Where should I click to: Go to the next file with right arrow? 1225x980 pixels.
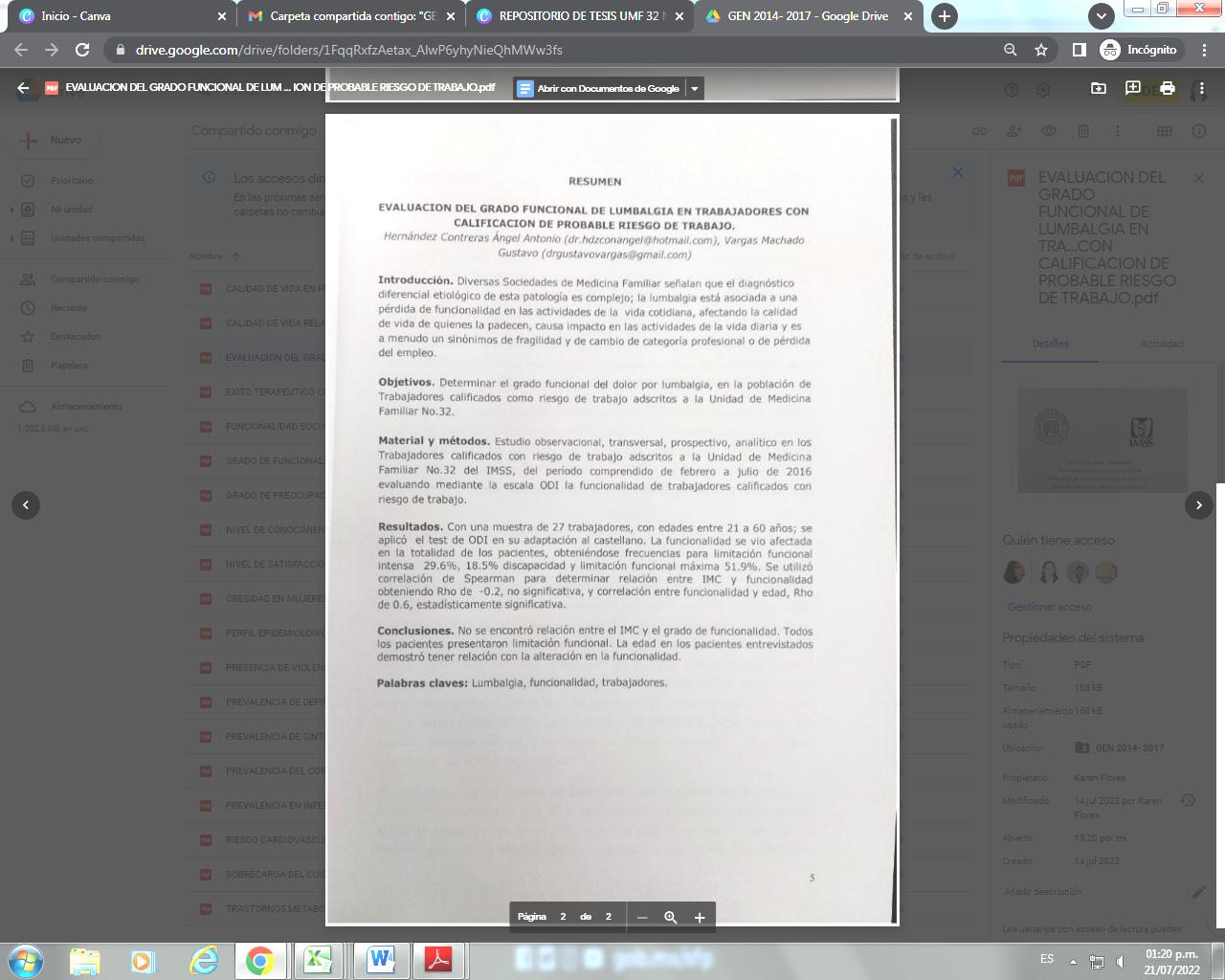pyautogui.click(x=1199, y=504)
